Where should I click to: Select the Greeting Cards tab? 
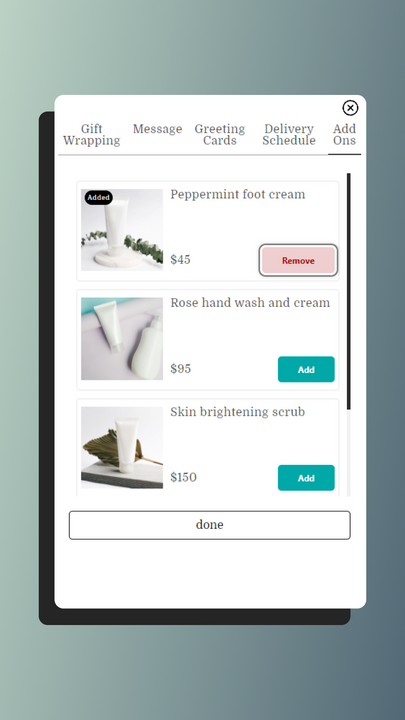point(219,135)
